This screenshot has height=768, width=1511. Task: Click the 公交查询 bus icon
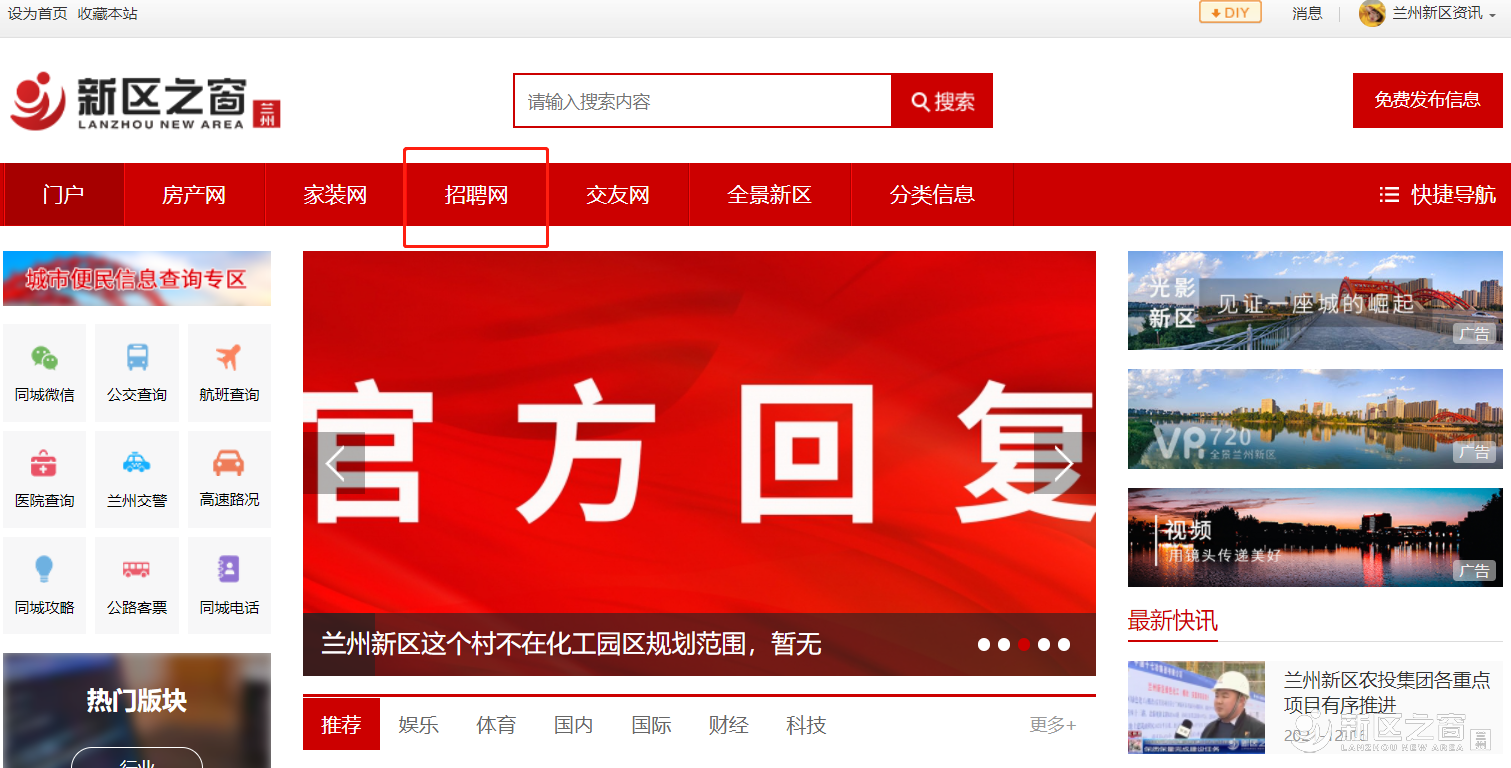137,358
